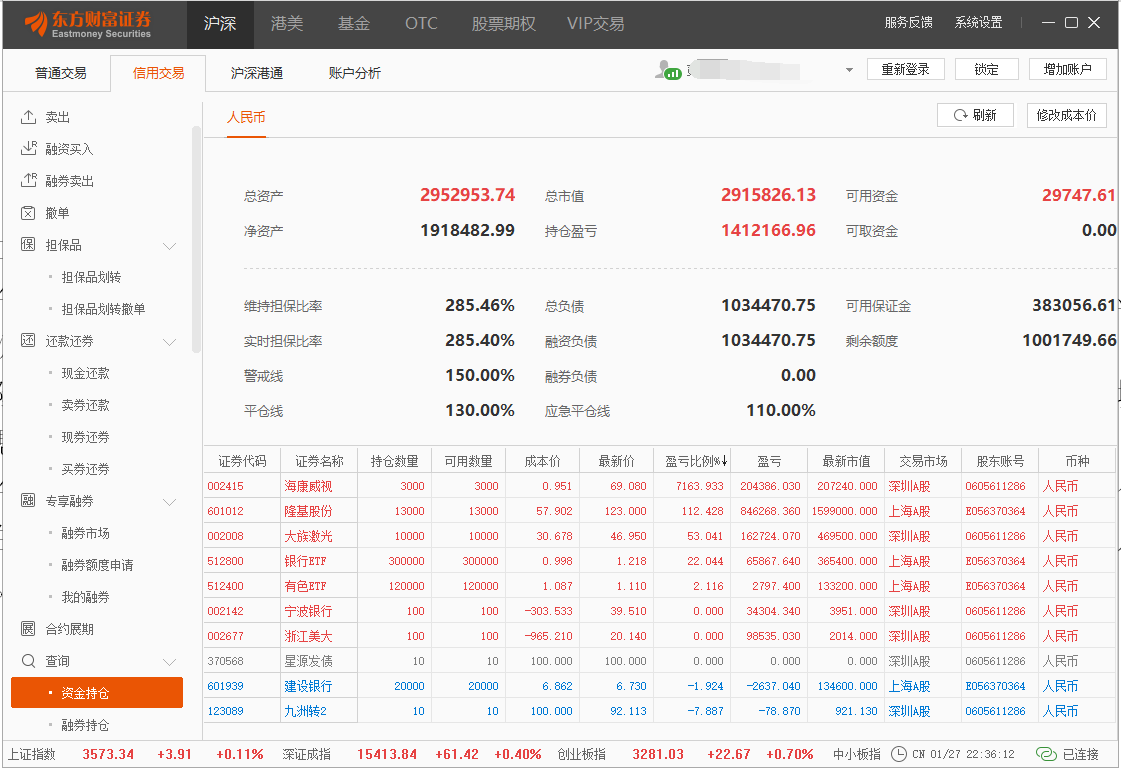Click the sidebar vertical scrollbar
This screenshot has width=1121, height=770.
pyautogui.click(x=196, y=240)
